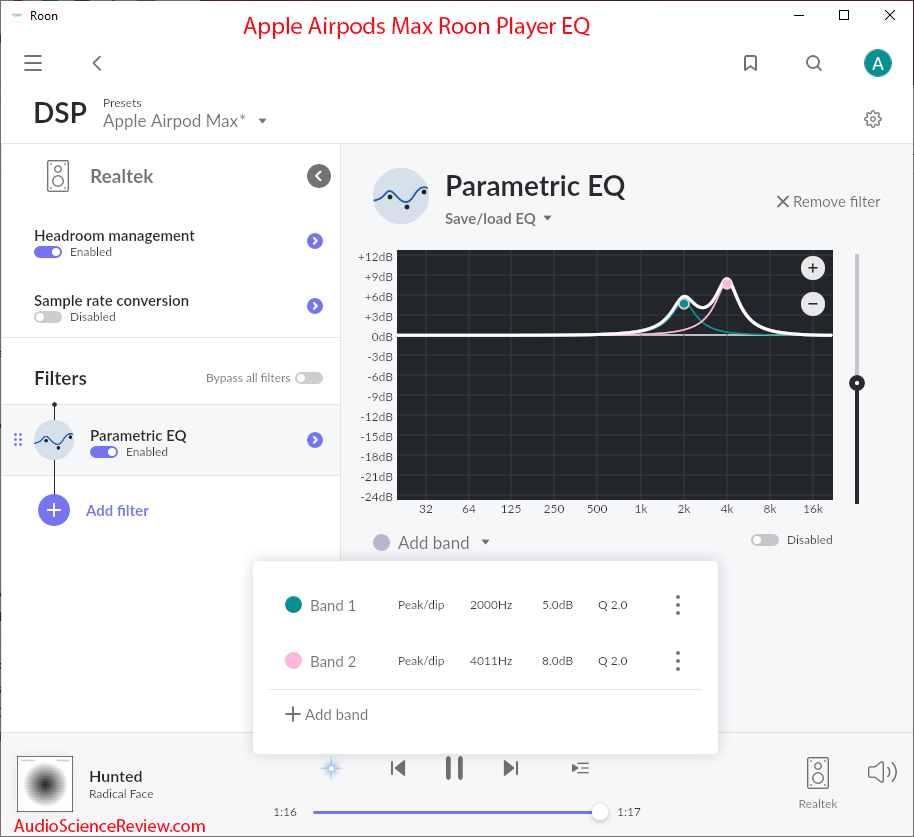Open the Hunted track title
This screenshot has height=837, width=914.
115,776
